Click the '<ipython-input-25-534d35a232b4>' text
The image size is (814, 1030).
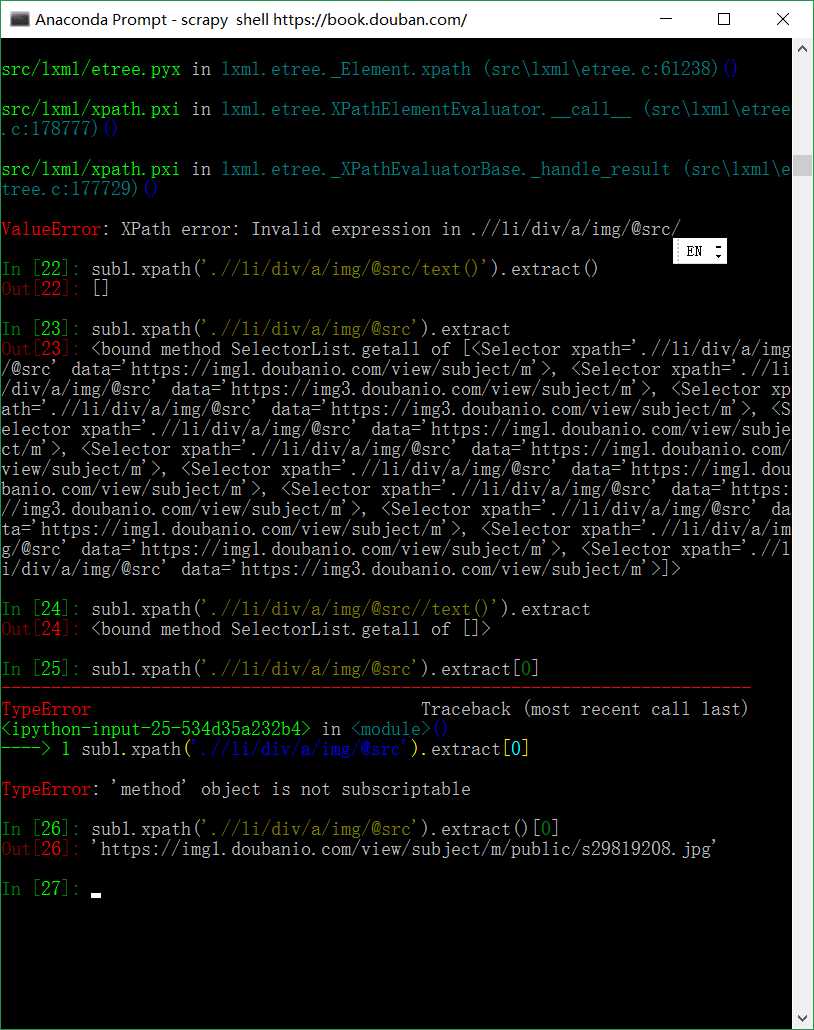click(x=156, y=729)
